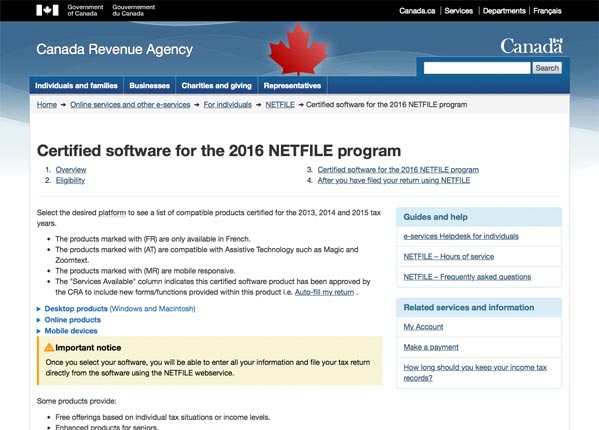599x430 pixels.
Task: Open the Representatives menu tab
Action: tap(292, 86)
